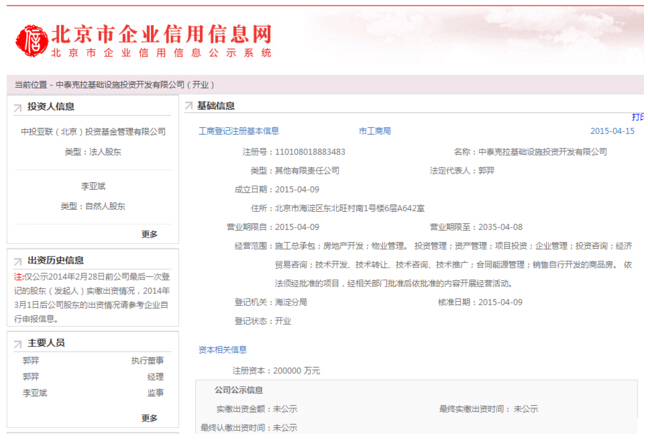Image resolution: width=648 pixels, height=440 pixels.
Task: Click the arrow icon beside 出资历史信息 header
Action: [17, 260]
